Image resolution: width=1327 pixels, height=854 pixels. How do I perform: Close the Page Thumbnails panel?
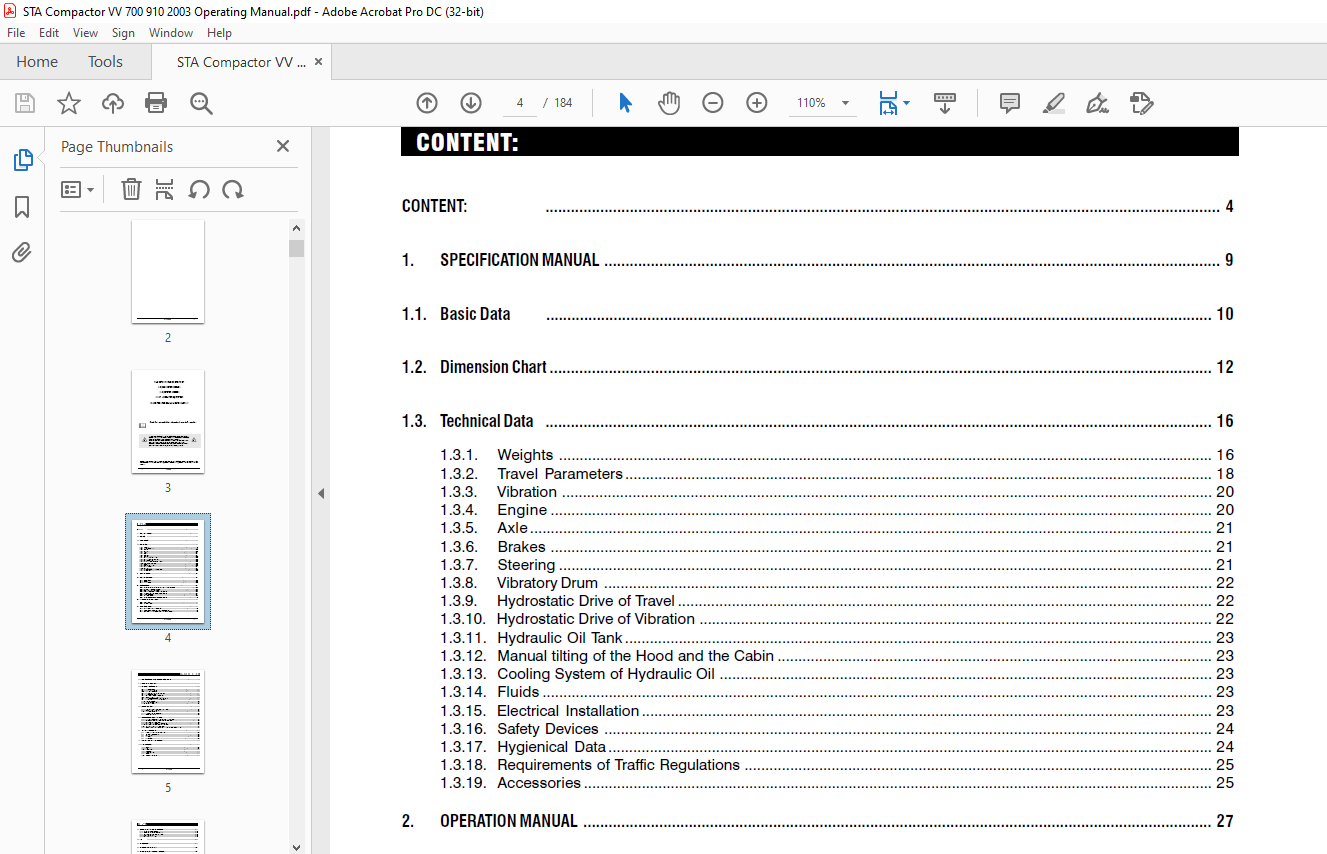pos(283,146)
